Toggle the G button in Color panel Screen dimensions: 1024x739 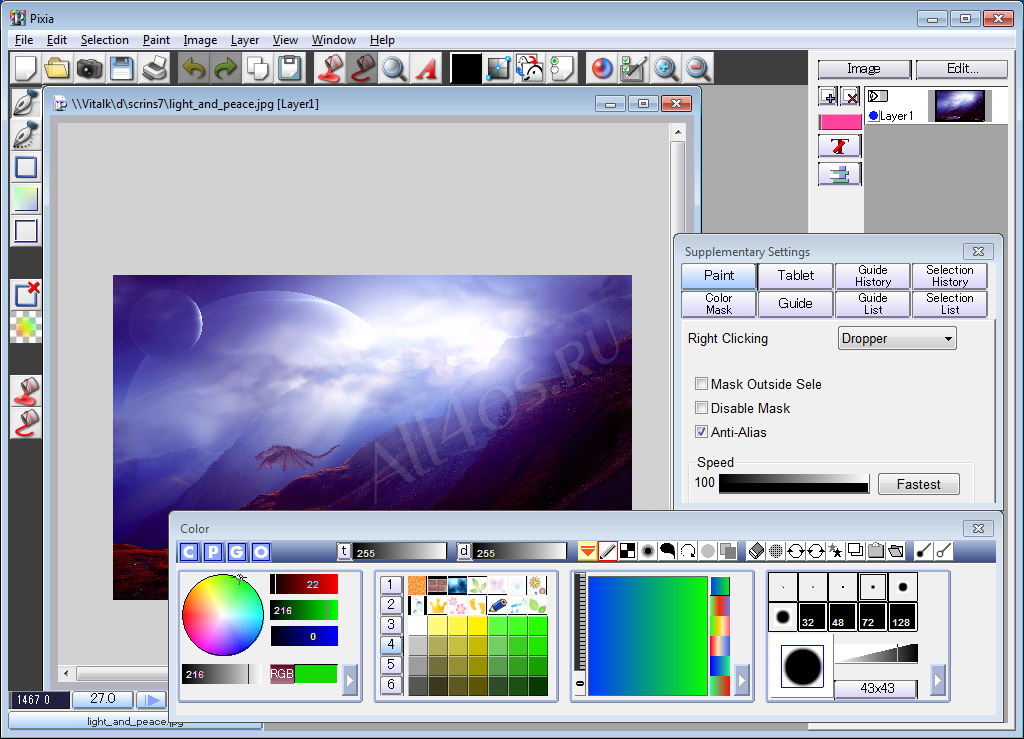237,552
